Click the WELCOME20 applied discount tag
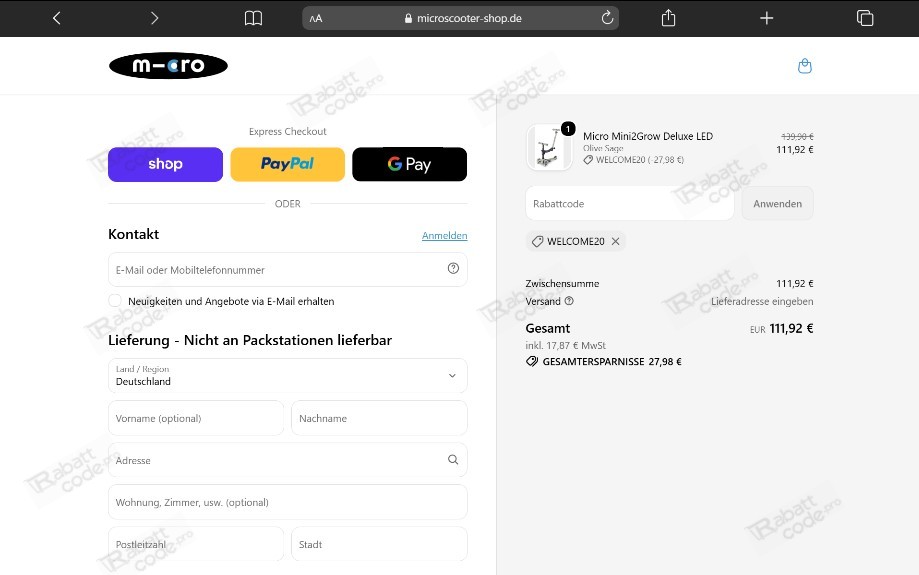Image resolution: width=919 pixels, height=575 pixels. [576, 241]
